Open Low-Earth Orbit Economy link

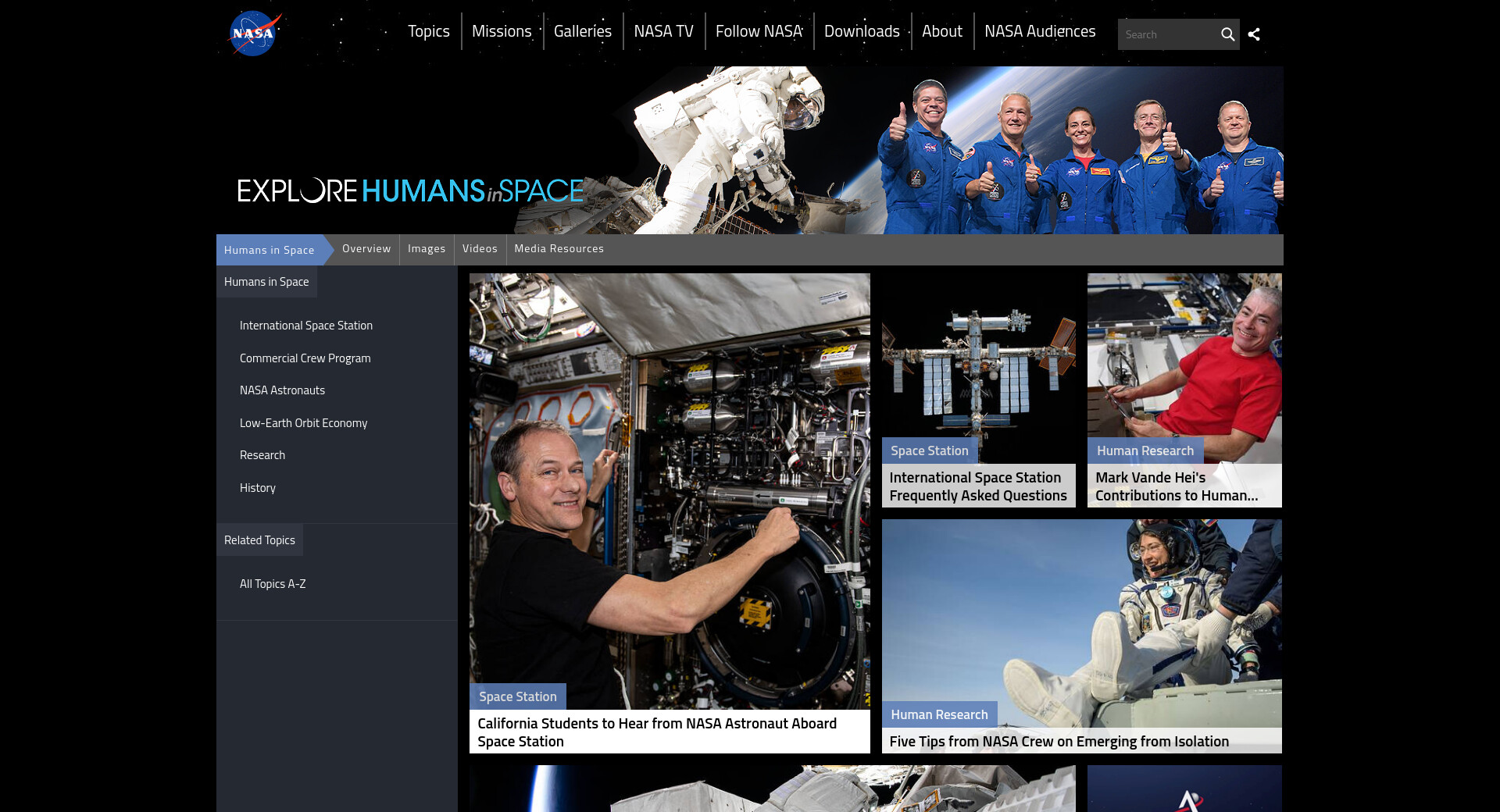coord(303,423)
